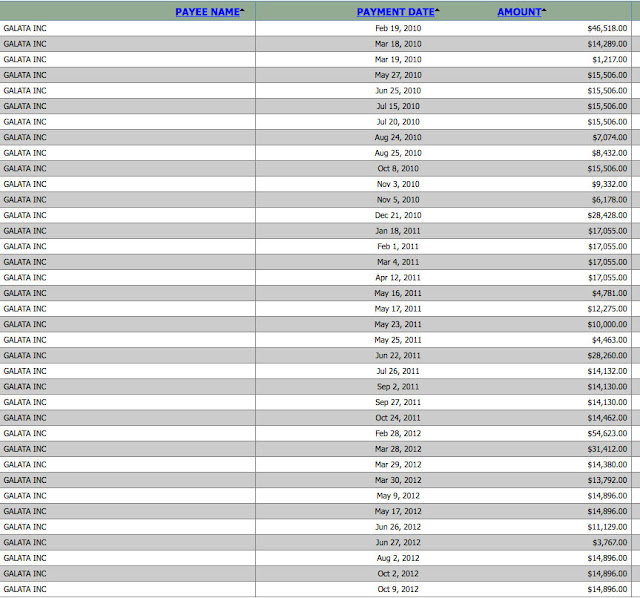Image resolution: width=640 pixels, height=598 pixels.
Task: Click the sort arrow next to PAYMENT DATE
Action: (x=437, y=10)
